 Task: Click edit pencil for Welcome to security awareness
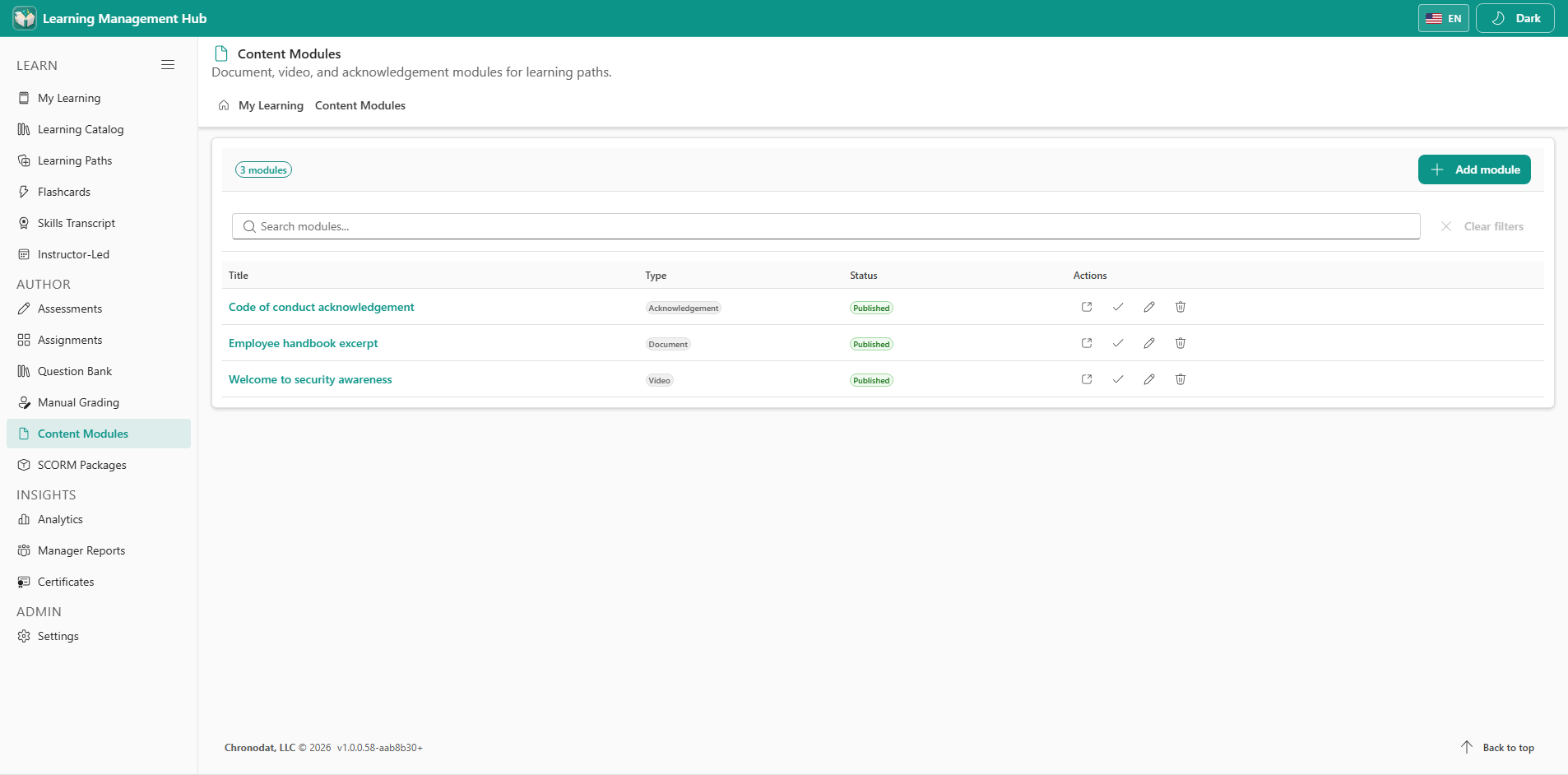[1149, 379]
